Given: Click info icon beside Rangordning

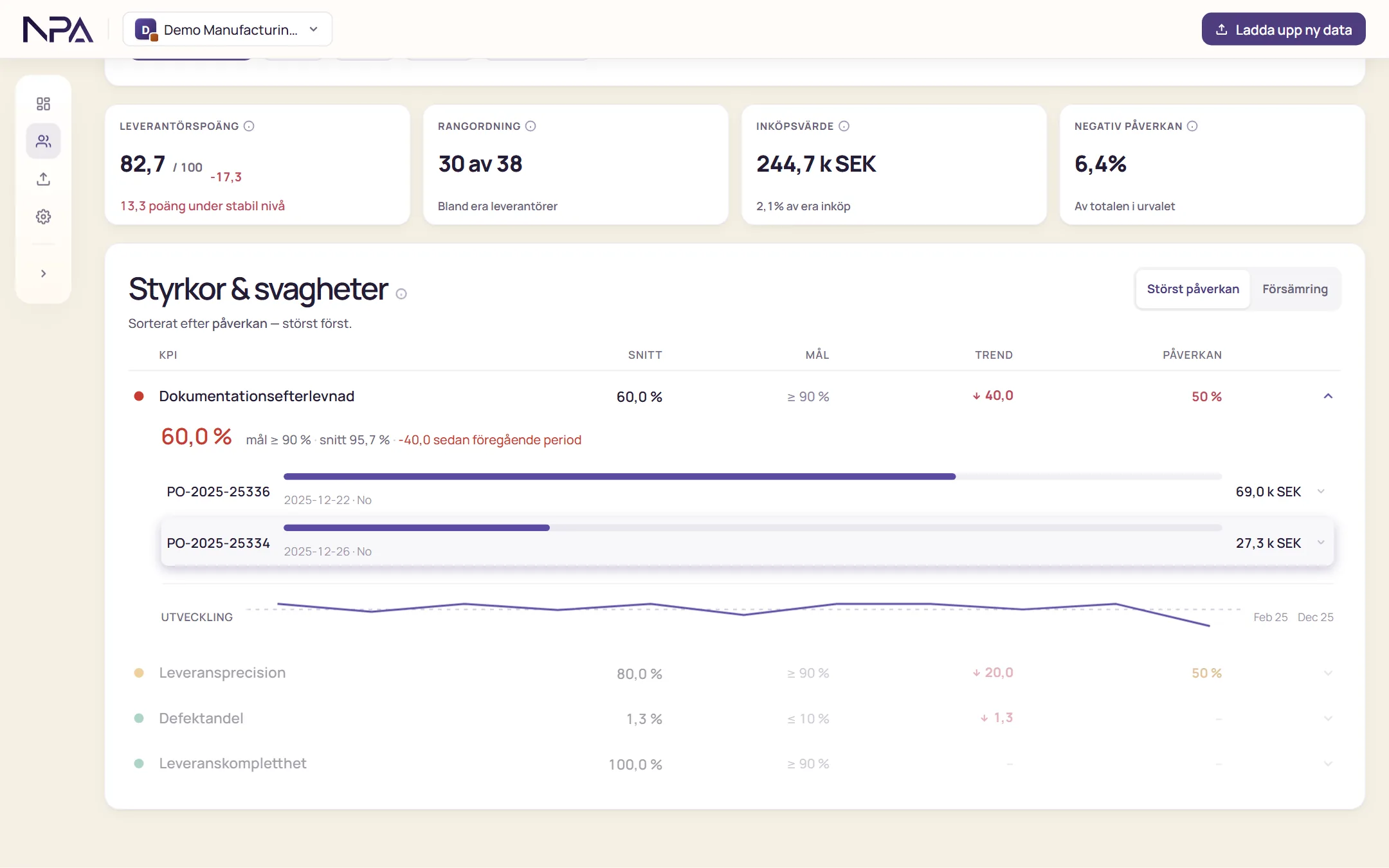Looking at the screenshot, I should pos(531,126).
